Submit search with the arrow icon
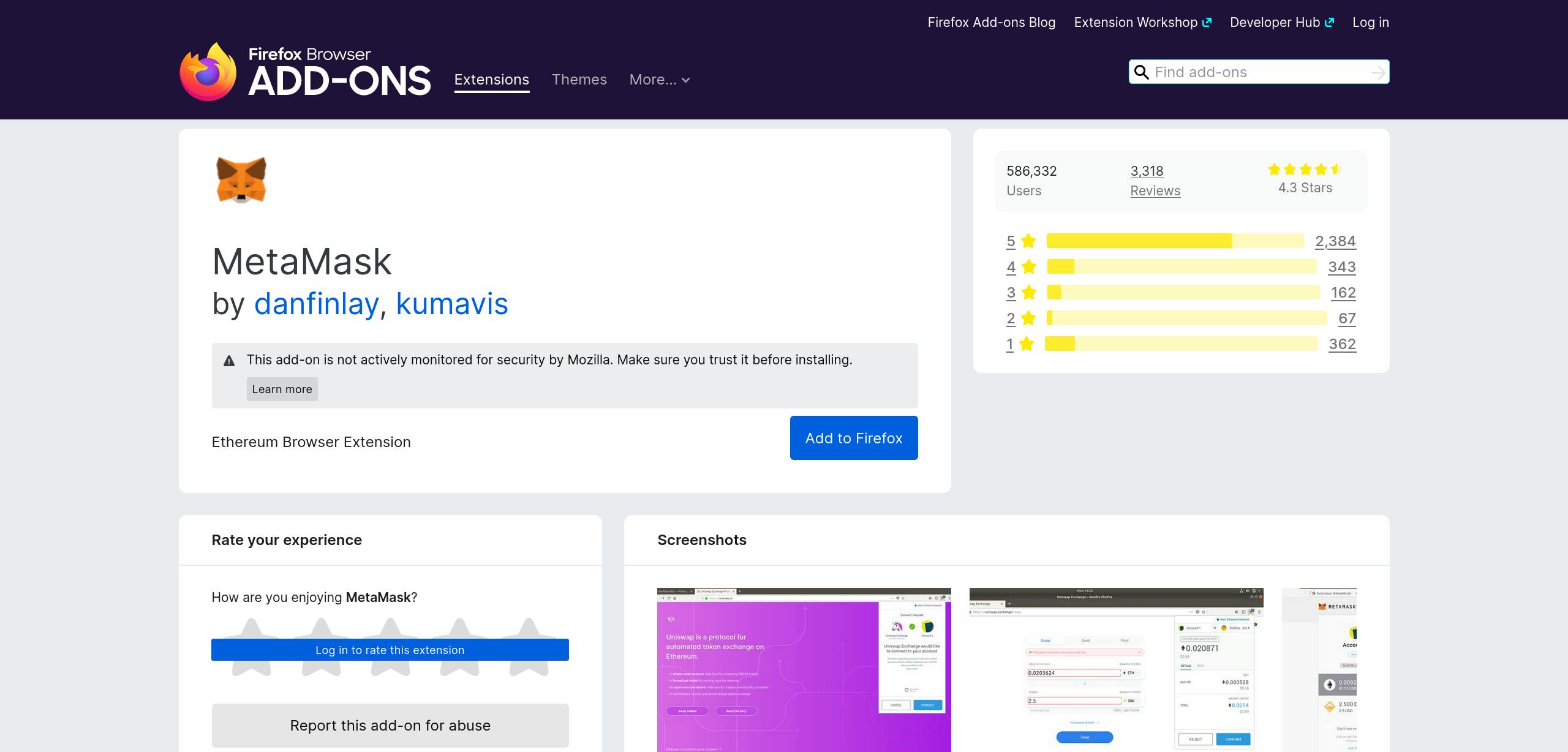 (1378, 72)
